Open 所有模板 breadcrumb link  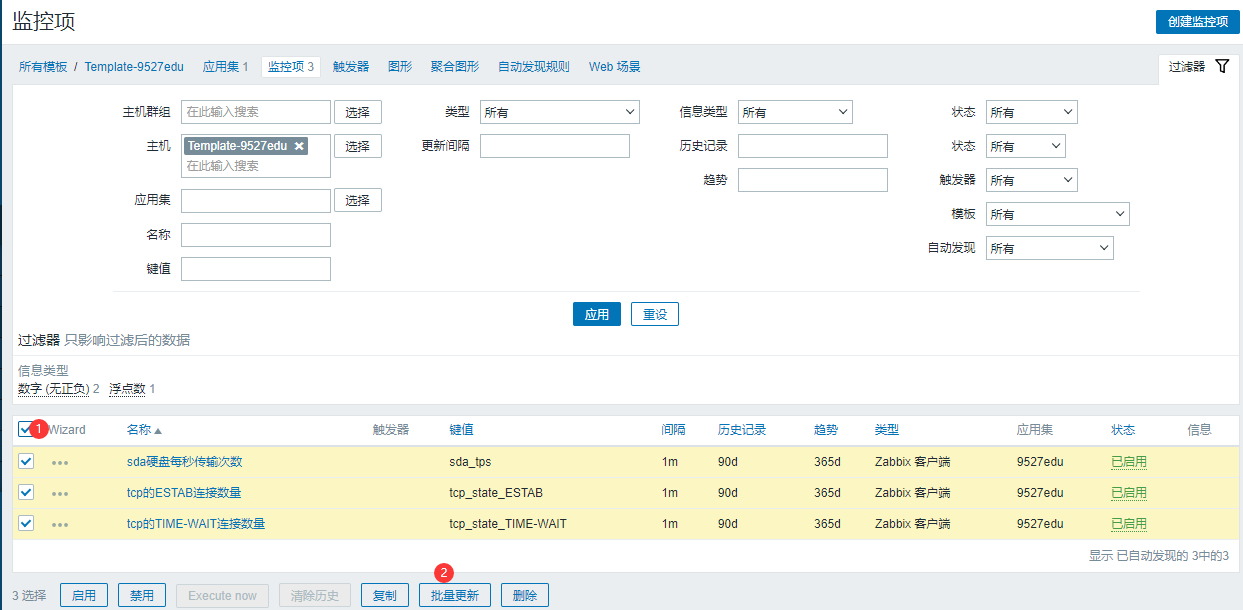43,67
